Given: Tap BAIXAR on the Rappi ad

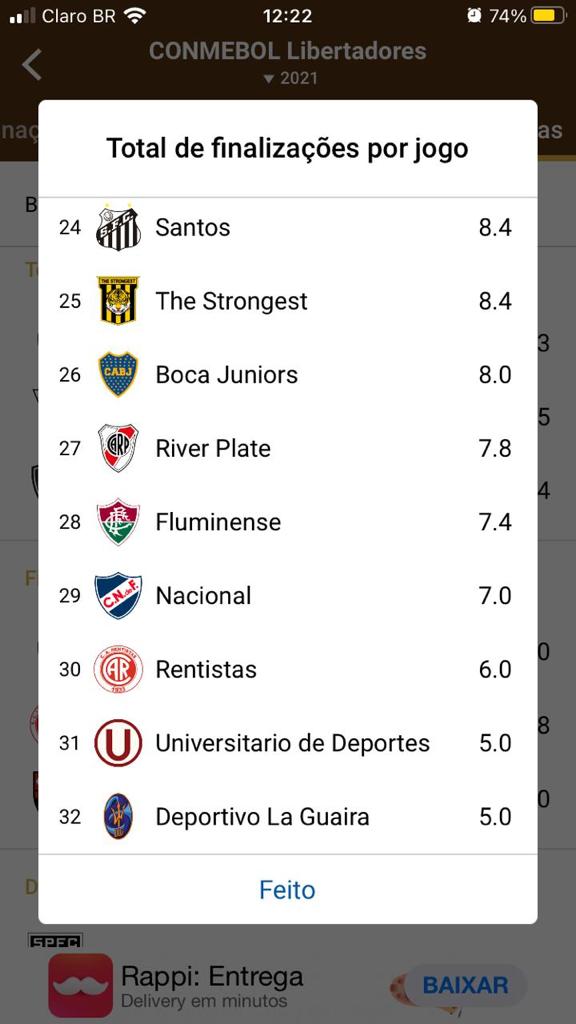Looking at the screenshot, I should click(465, 985).
